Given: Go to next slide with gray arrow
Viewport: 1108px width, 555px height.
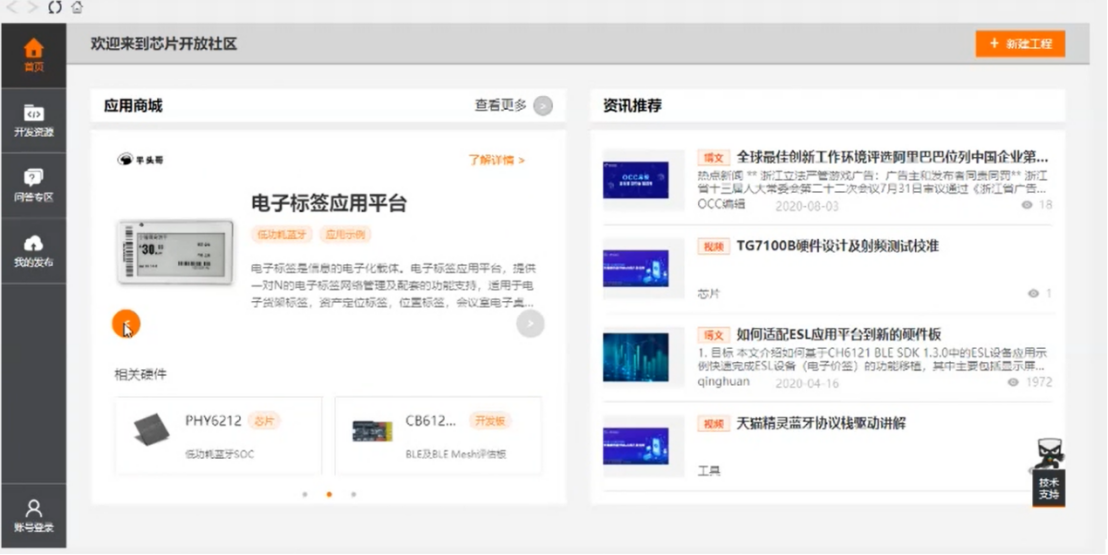Looking at the screenshot, I should pyautogui.click(x=530, y=324).
